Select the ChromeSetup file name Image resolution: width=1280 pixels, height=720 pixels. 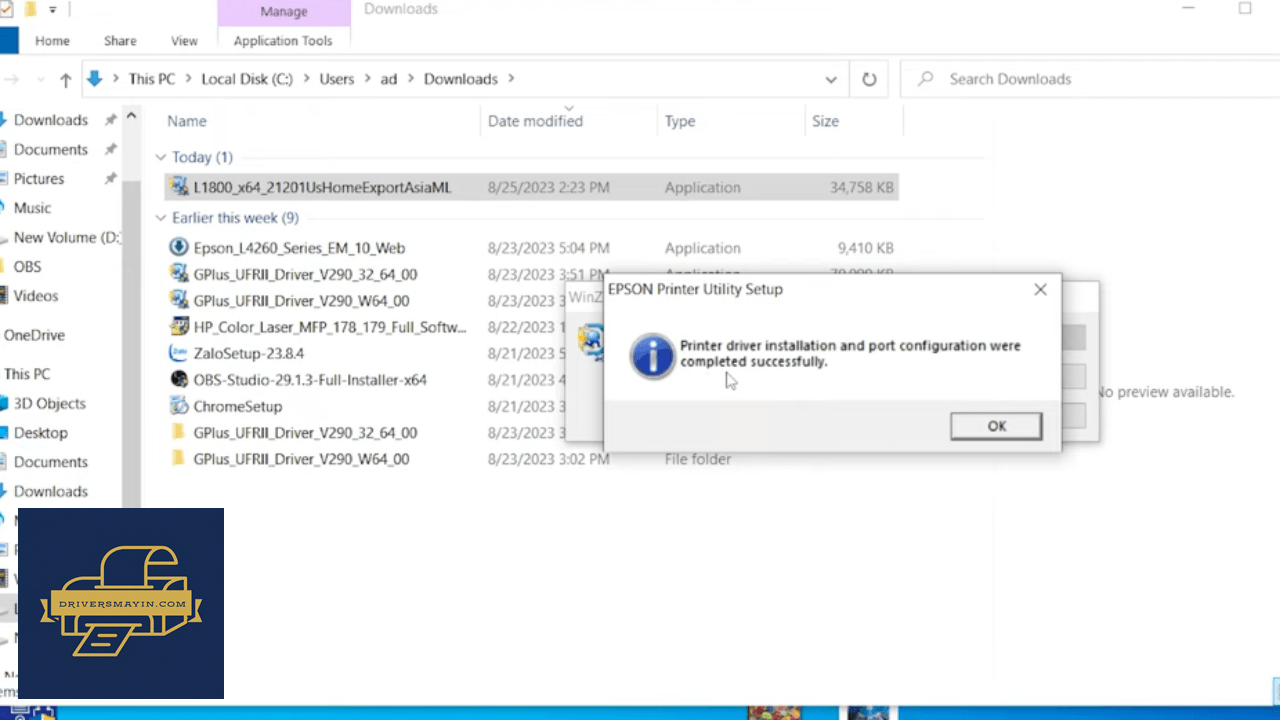(238, 407)
